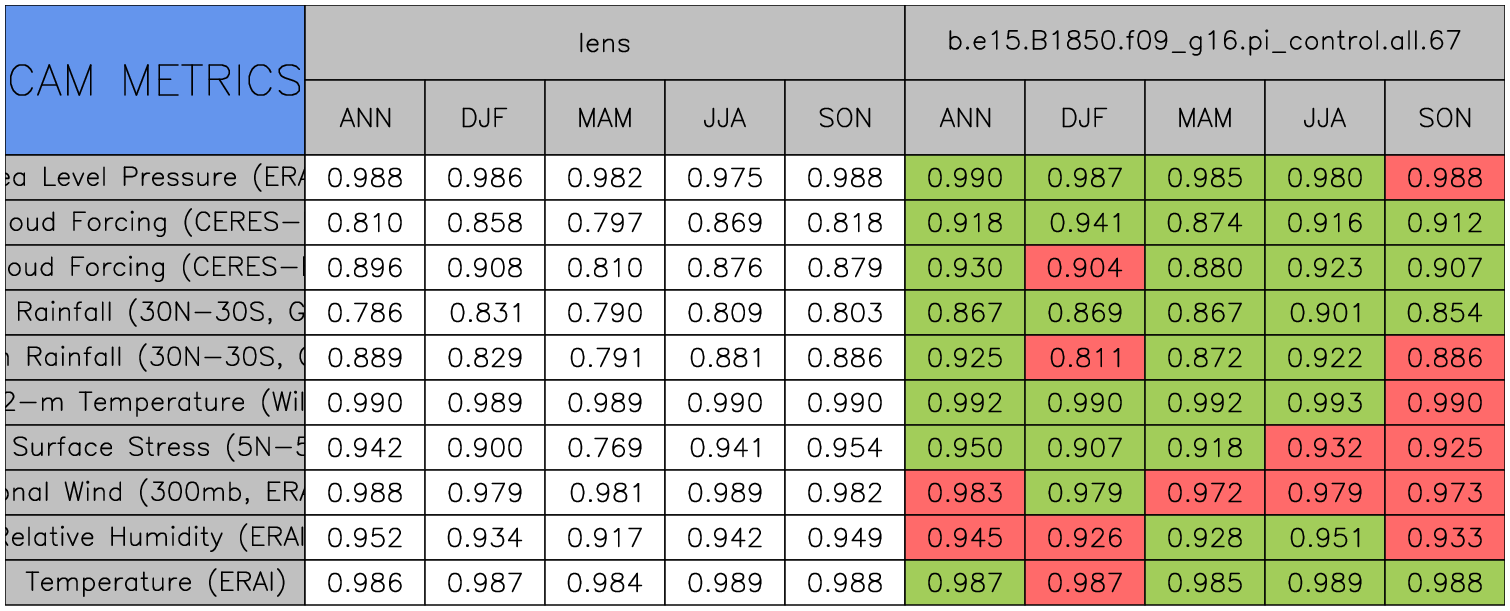Select the SON column header under lens
Screen dimensions: 1510x611
pyautogui.click(x=844, y=118)
